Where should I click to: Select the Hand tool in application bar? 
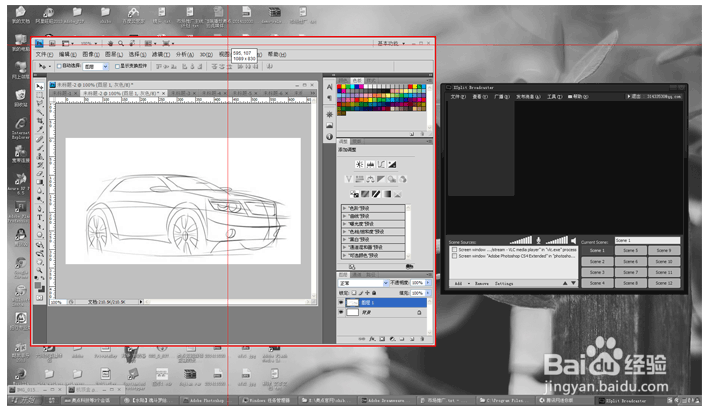(x=110, y=43)
